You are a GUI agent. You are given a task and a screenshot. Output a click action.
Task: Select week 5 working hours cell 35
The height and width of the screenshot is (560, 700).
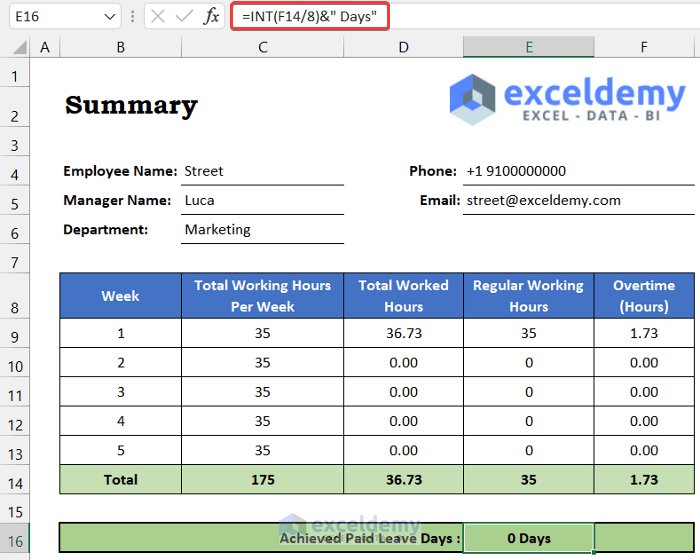tap(262, 450)
